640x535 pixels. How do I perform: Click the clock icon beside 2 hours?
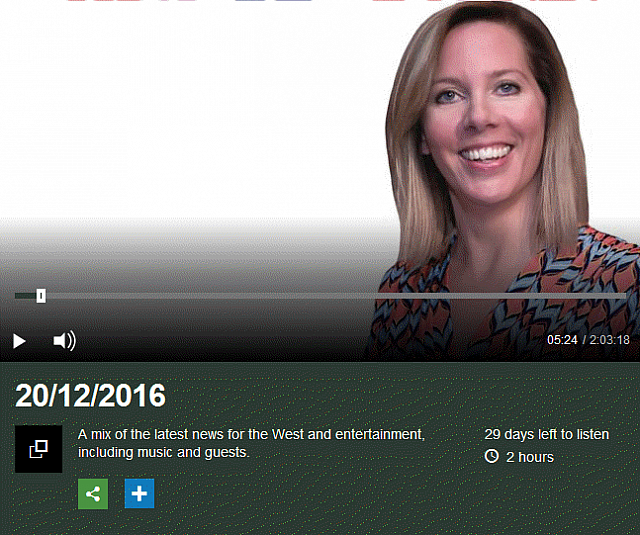pos(491,457)
